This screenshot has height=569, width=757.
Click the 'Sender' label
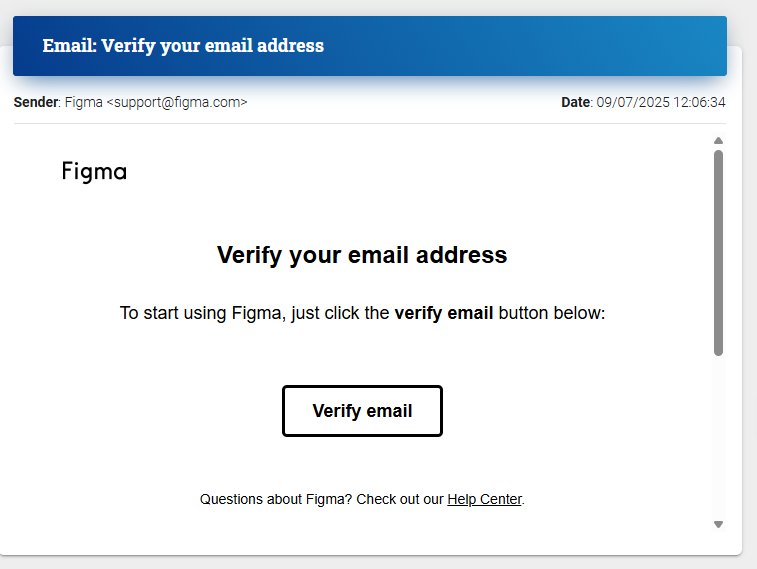tap(36, 102)
